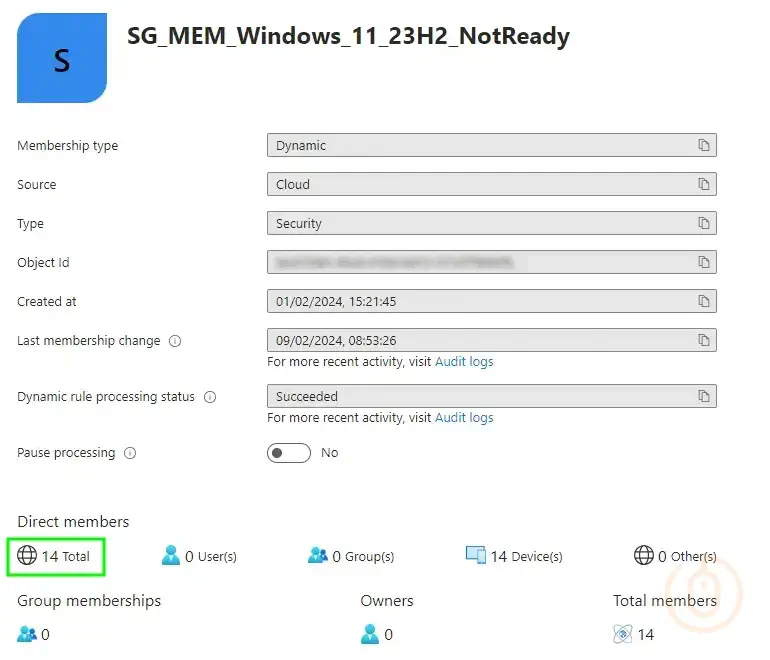This screenshot has height=660, width=770.
Task: Copy the Membership type value
Action: (x=704, y=146)
